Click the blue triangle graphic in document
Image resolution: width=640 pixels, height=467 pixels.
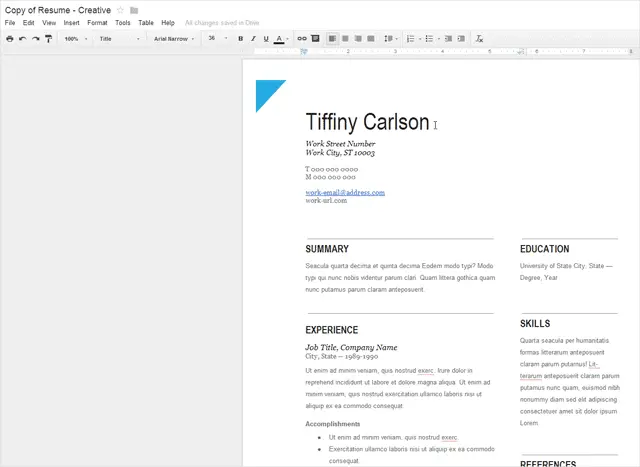coord(267,93)
